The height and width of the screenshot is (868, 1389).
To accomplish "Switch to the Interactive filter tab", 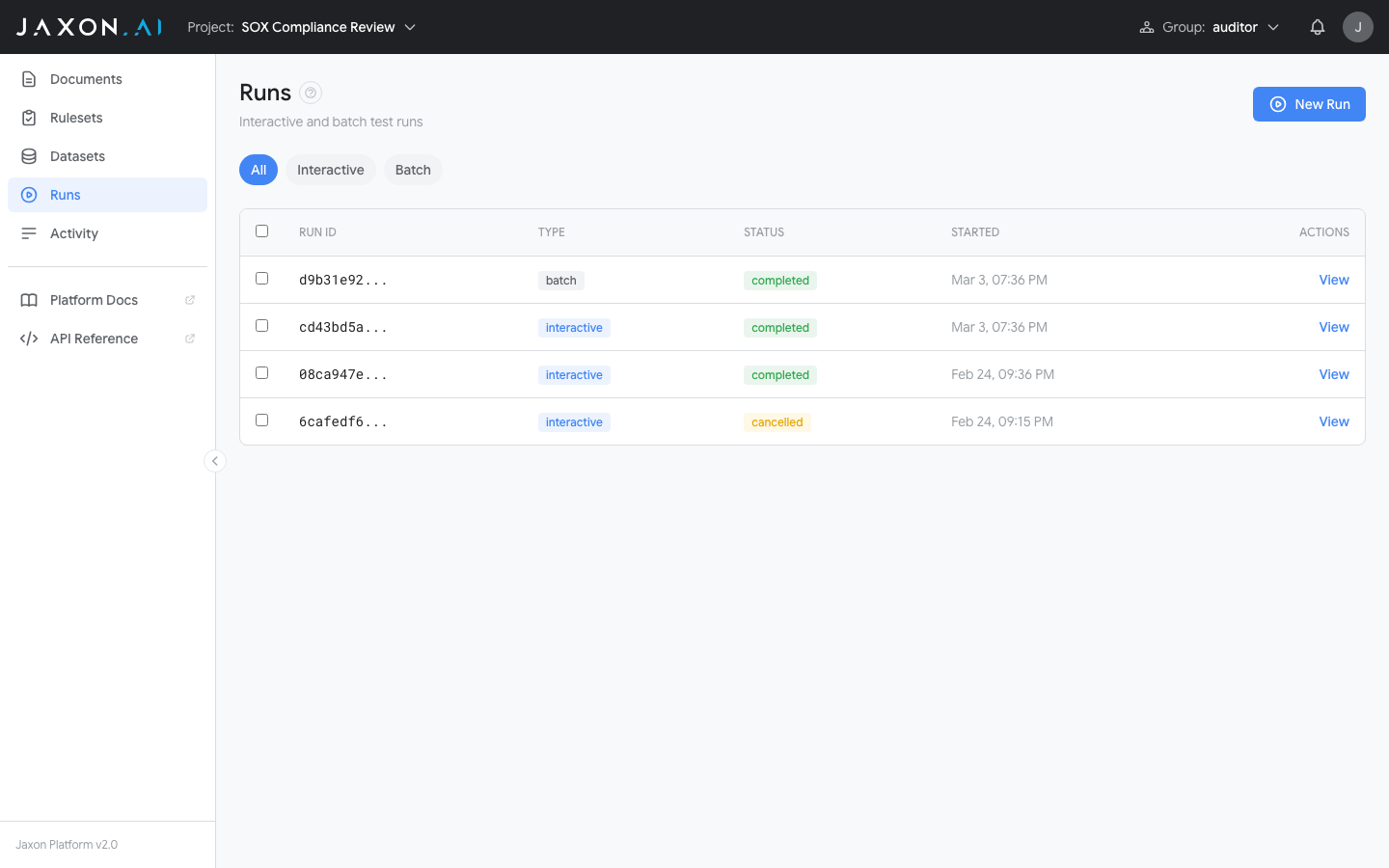I will point(330,169).
